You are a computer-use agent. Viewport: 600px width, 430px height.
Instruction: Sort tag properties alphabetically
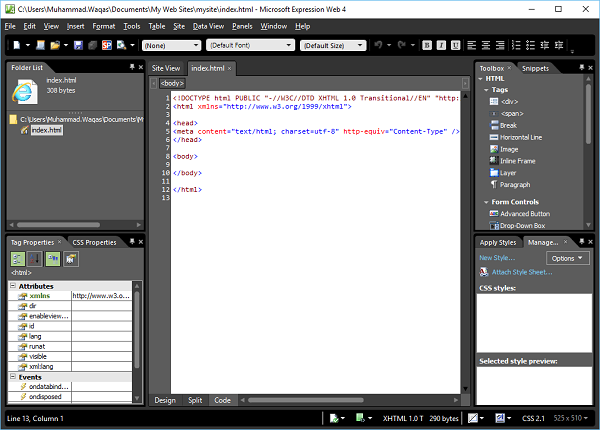click(36, 259)
